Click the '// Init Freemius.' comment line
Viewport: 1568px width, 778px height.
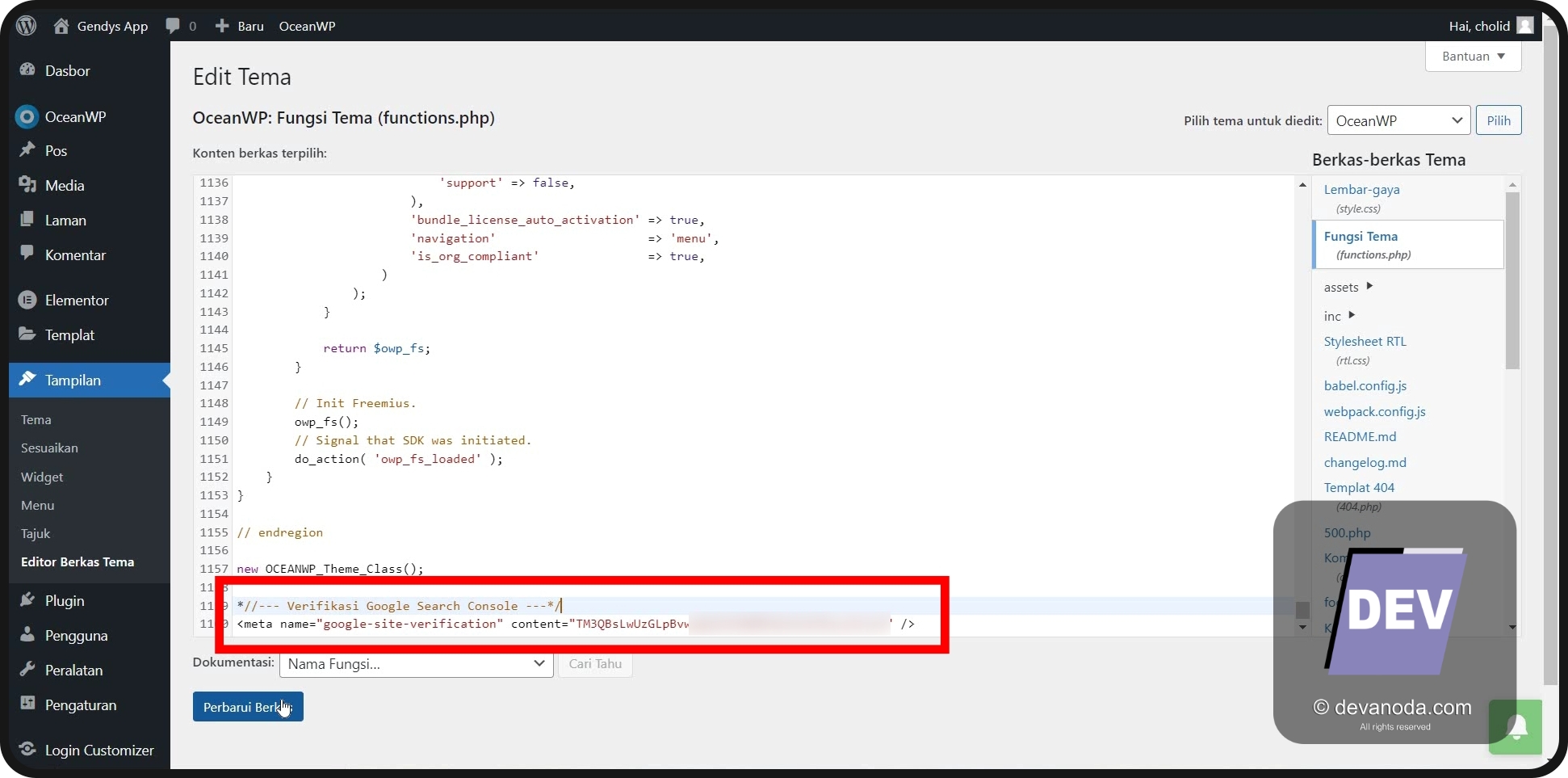(355, 403)
